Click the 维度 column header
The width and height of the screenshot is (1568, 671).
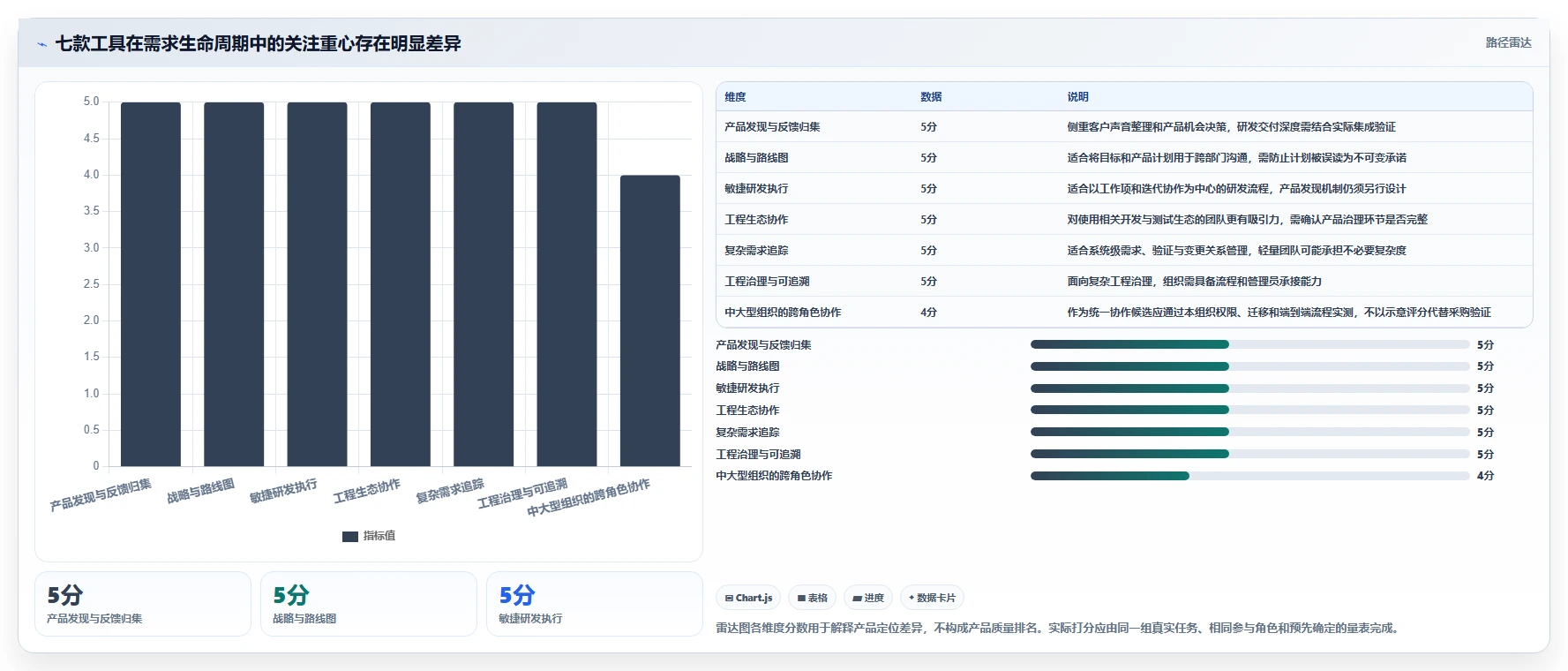[x=735, y=97]
